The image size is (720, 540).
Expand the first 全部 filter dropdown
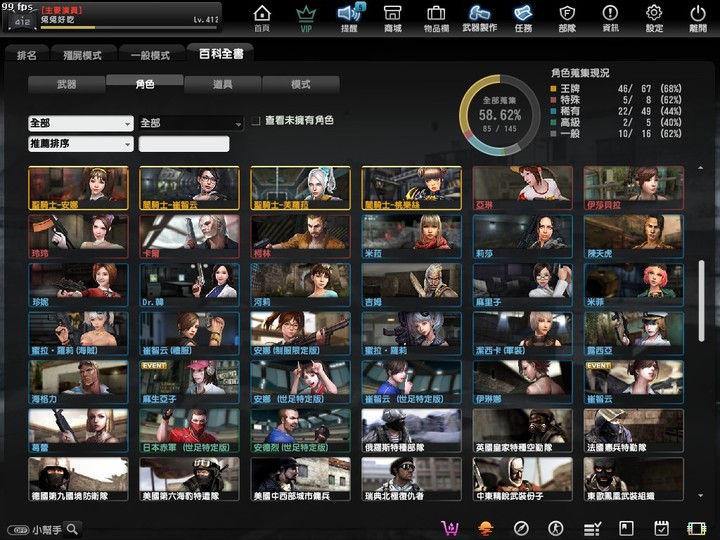point(81,123)
